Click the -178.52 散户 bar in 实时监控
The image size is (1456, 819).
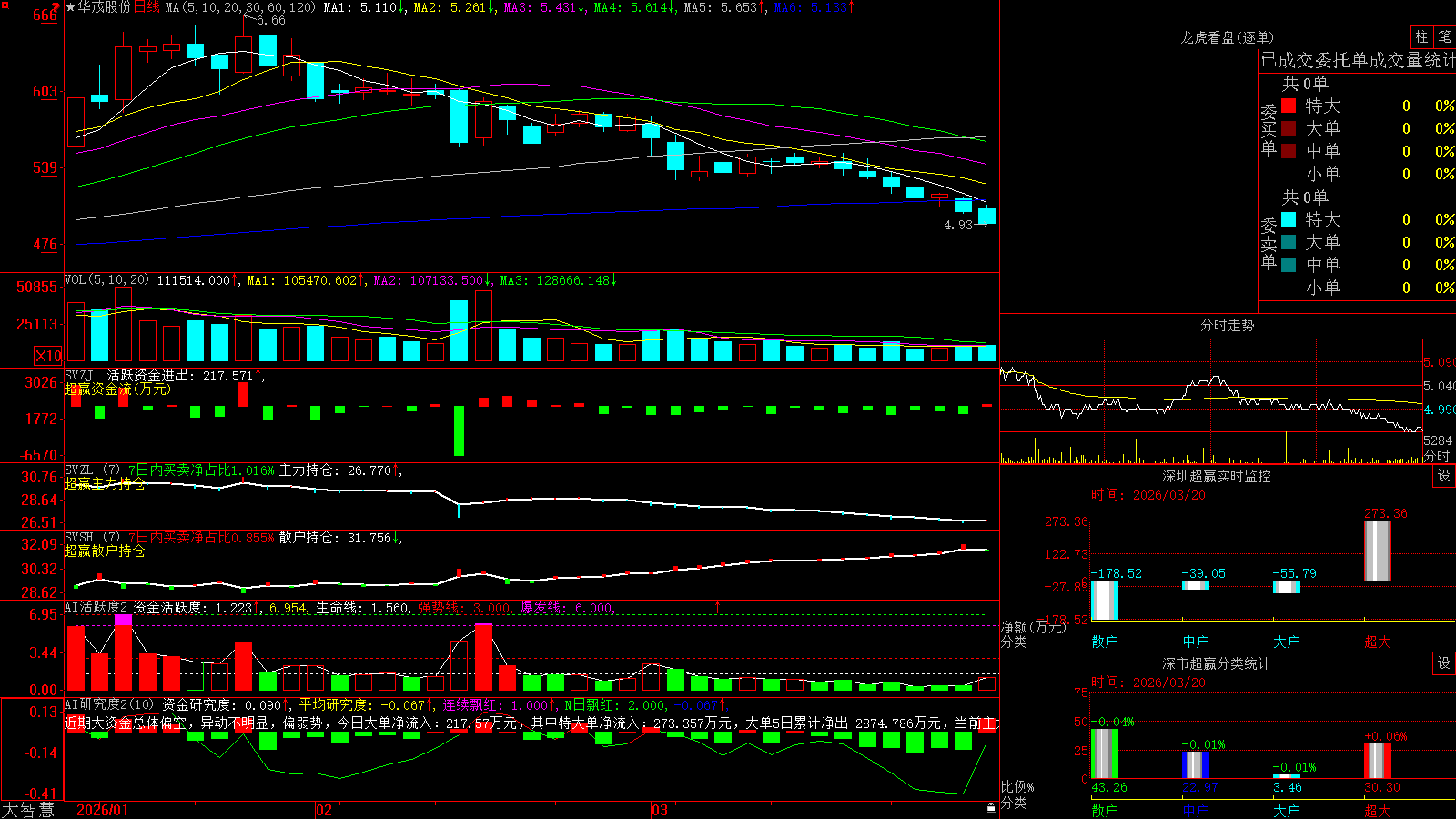tap(1105, 600)
